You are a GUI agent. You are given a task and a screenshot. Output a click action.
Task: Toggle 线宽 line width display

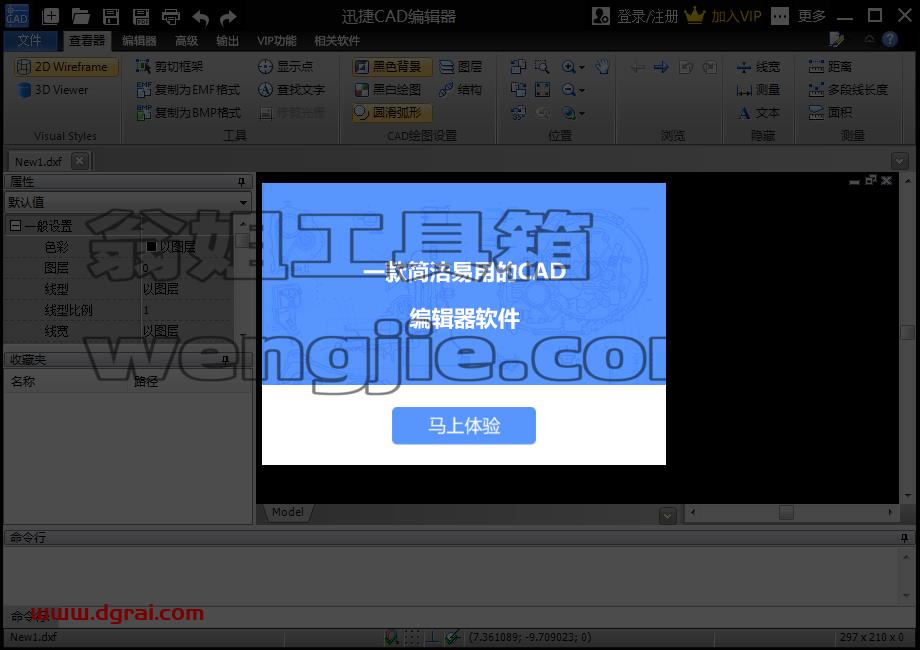[x=758, y=67]
